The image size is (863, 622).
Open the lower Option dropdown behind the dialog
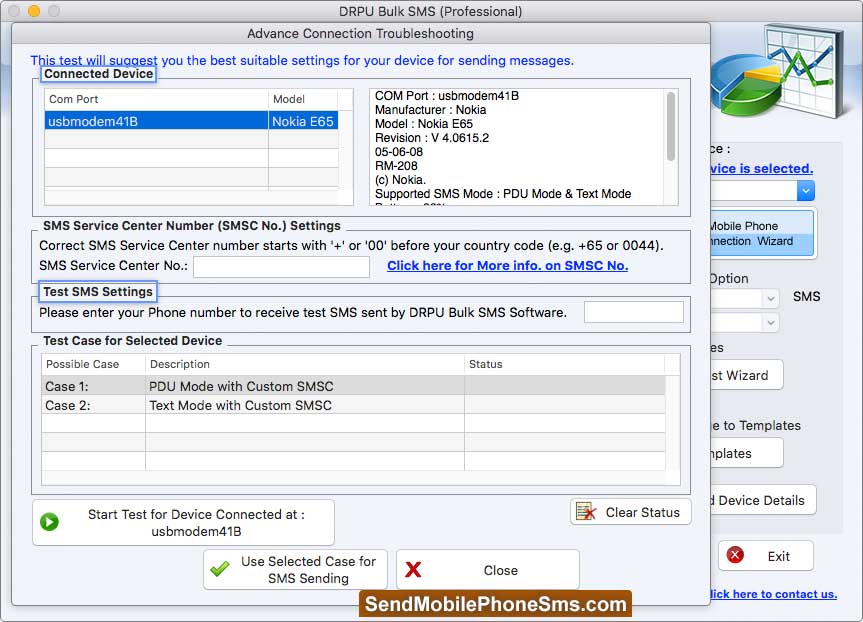coord(771,323)
